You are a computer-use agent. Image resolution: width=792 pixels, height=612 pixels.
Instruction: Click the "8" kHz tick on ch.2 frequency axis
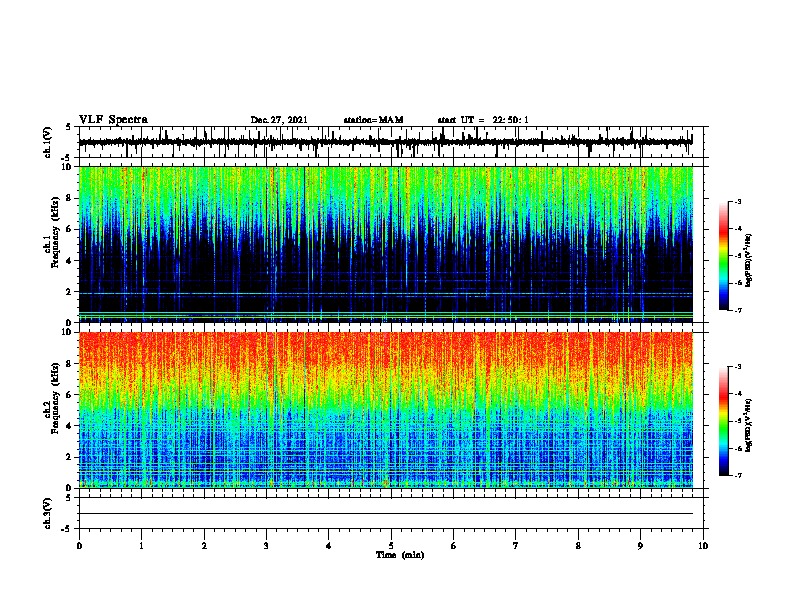pyautogui.click(x=70, y=364)
